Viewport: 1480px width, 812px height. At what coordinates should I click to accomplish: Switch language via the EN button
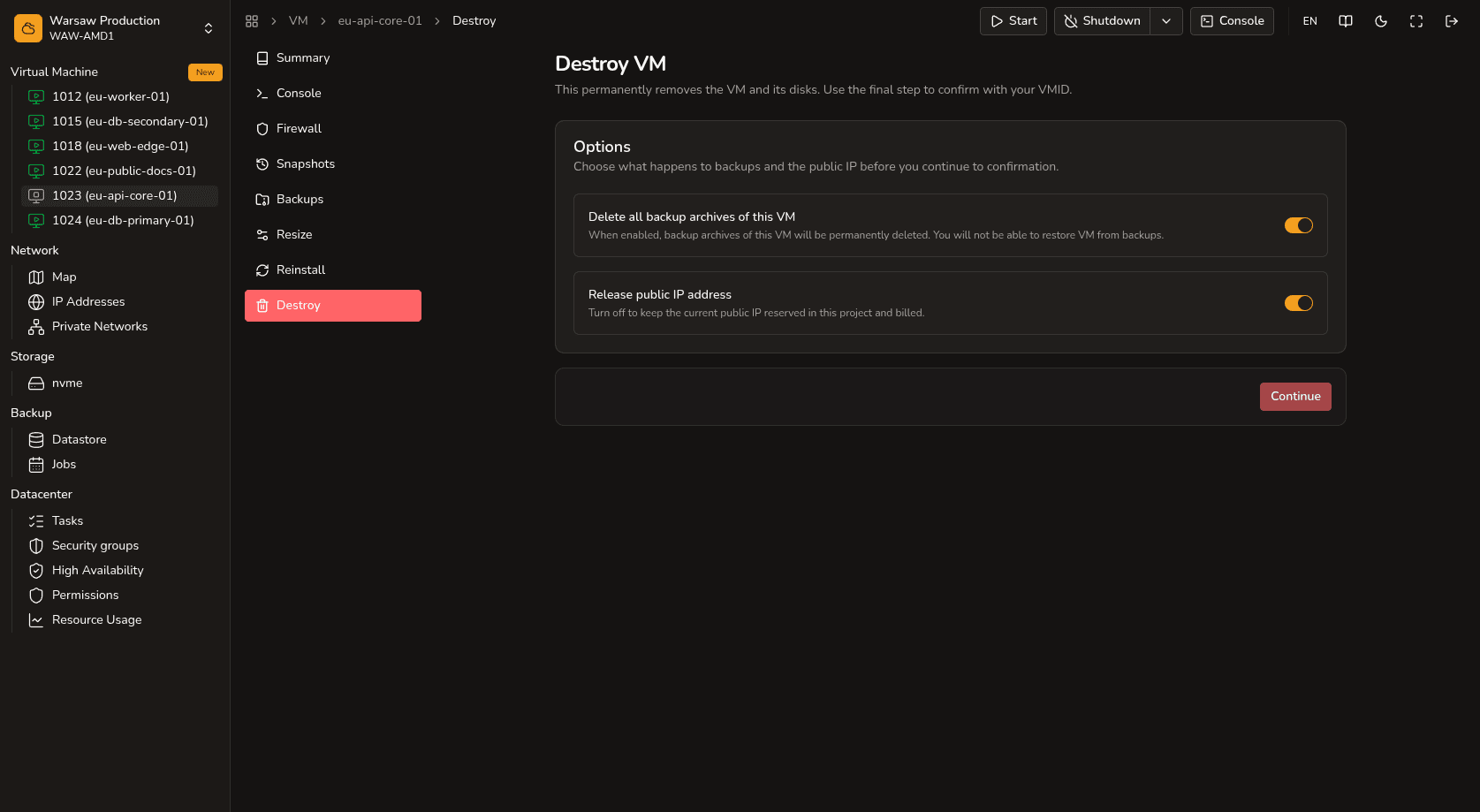(1310, 21)
